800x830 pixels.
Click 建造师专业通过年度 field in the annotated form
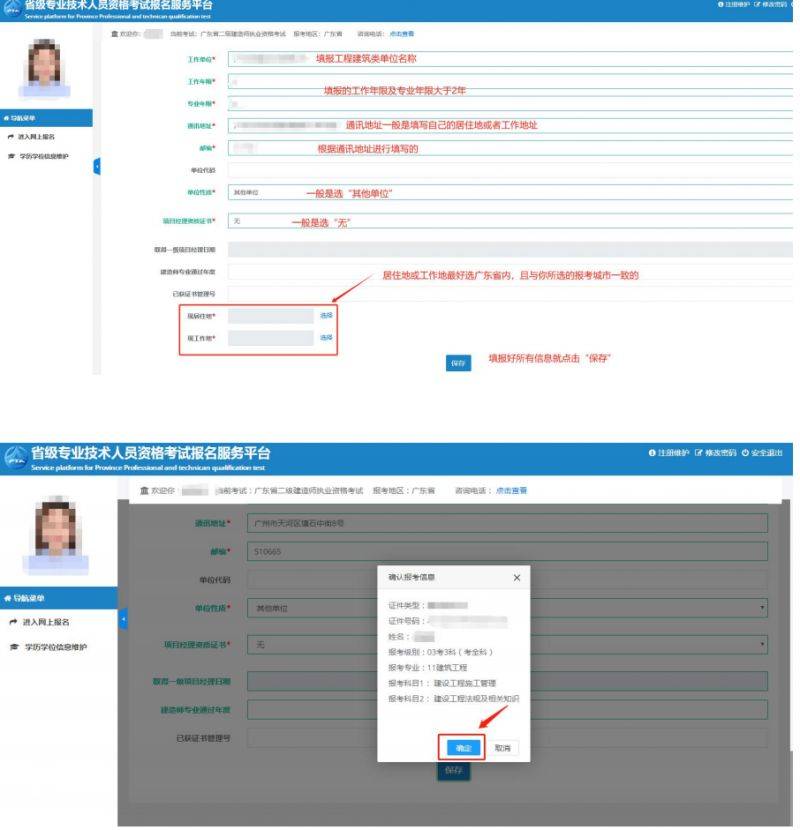point(510,272)
